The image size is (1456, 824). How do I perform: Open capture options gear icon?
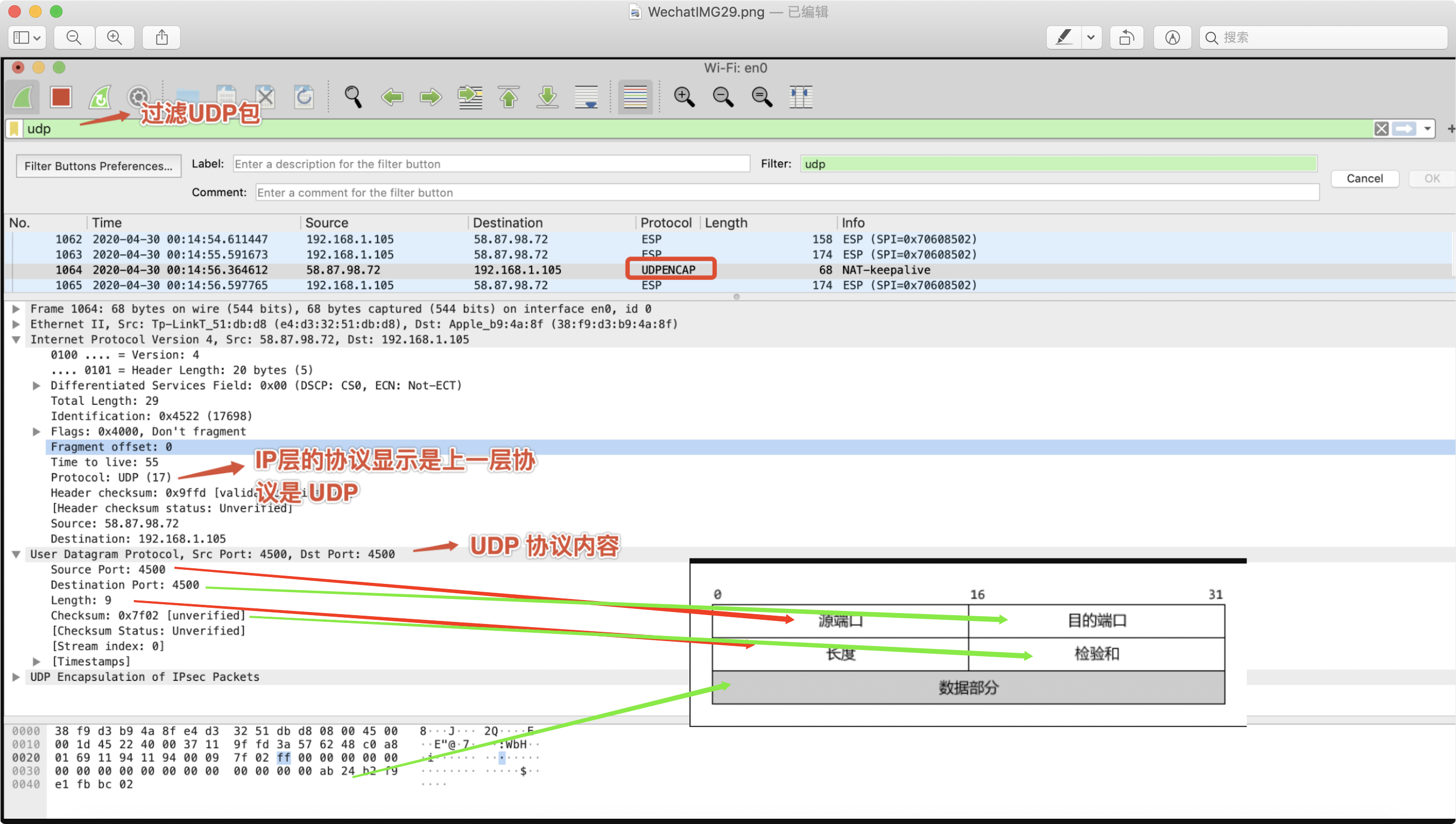[139, 97]
